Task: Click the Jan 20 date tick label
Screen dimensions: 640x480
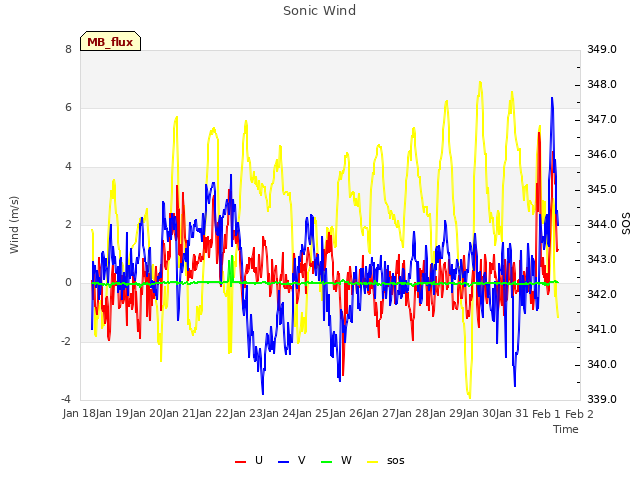Action: [x=146, y=414]
